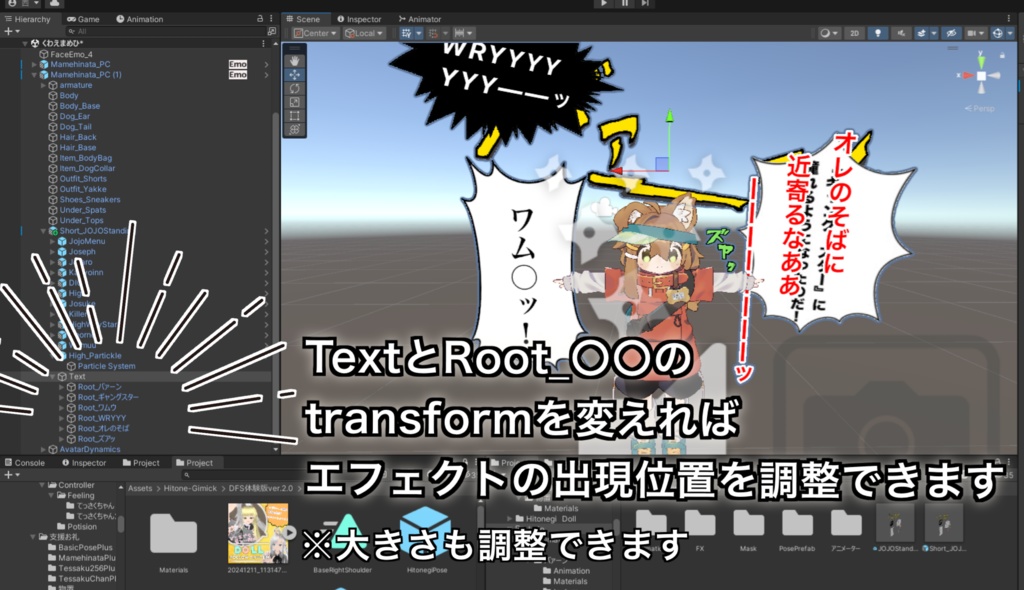Click the Step frame button
This screenshot has height=590, width=1024.
pyautogui.click(x=646, y=6)
